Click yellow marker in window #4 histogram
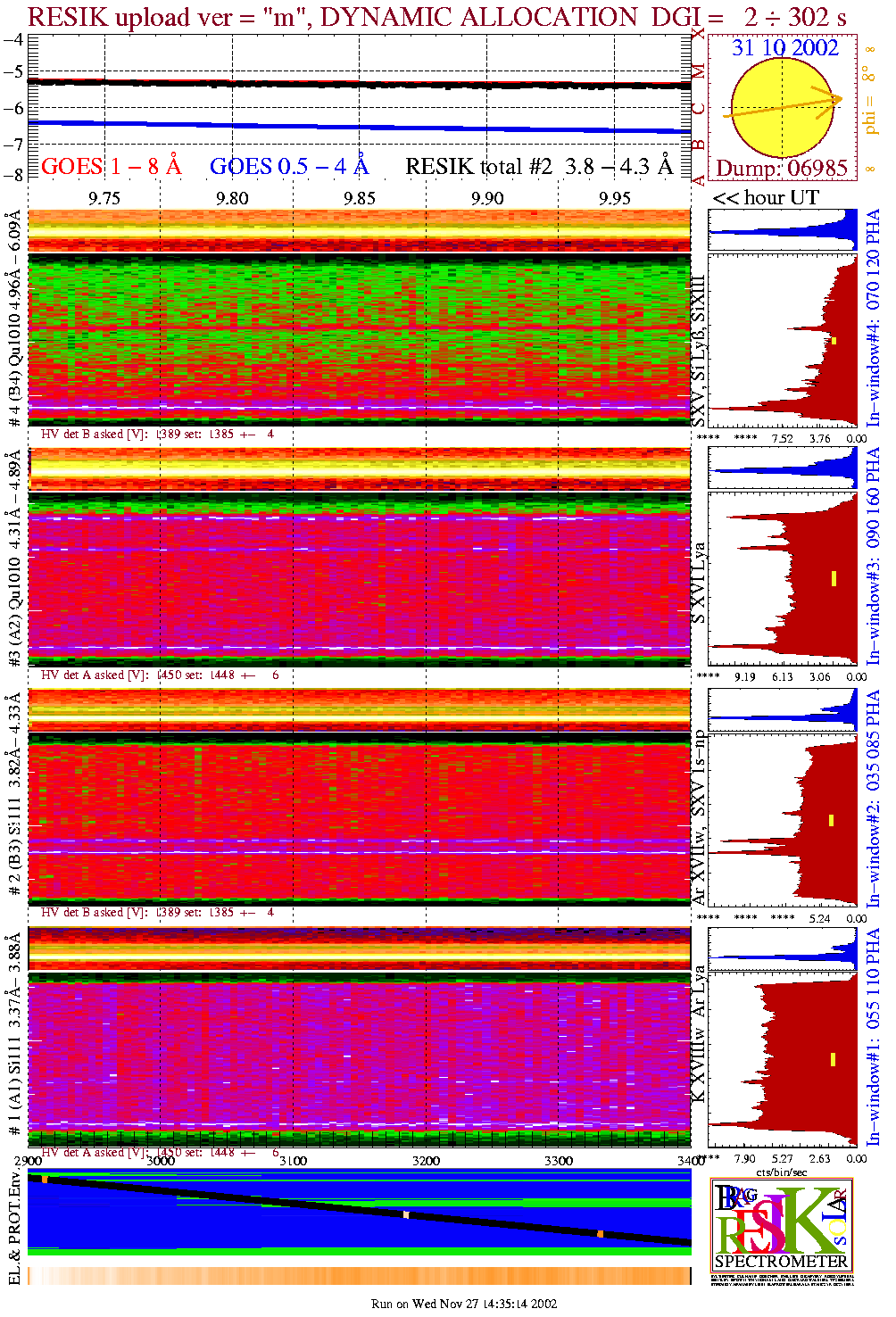This screenshot has height=1317, width=896. pyautogui.click(x=834, y=341)
